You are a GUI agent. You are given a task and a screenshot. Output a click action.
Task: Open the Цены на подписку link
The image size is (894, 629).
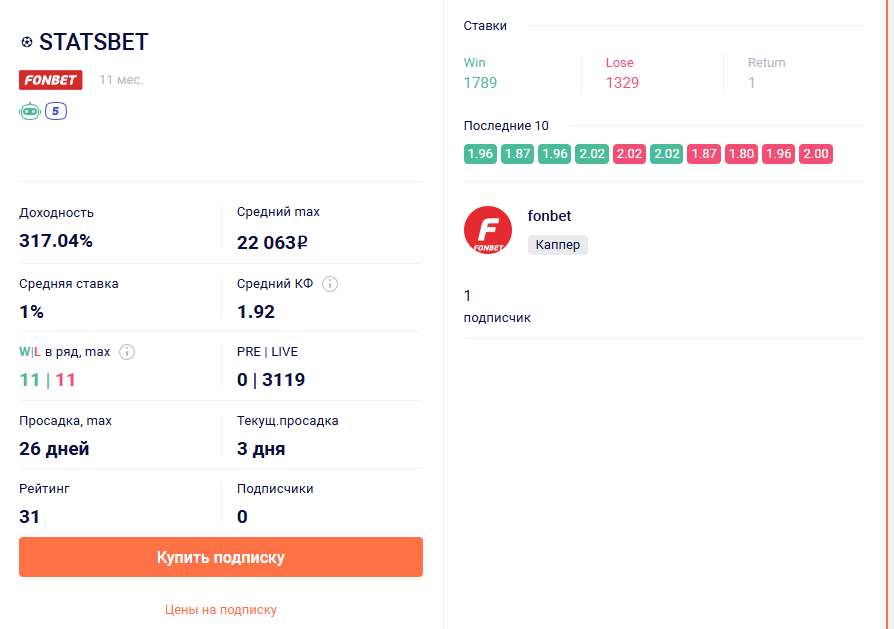click(221, 610)
